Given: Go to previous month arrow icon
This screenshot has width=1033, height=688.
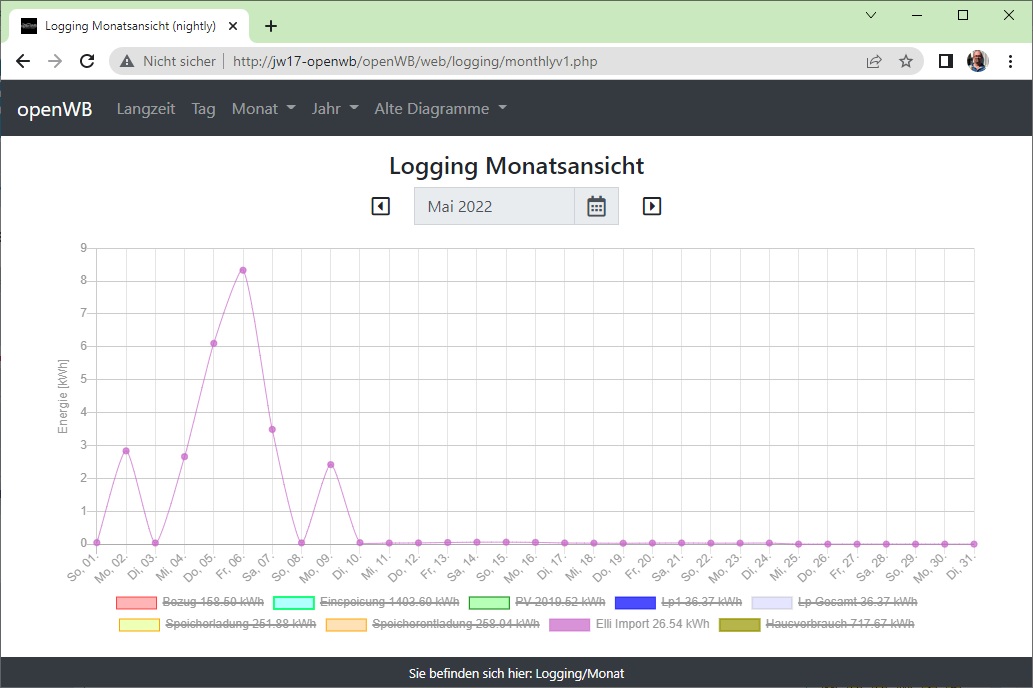Looking at the screenshot, I should coord(380,206).
